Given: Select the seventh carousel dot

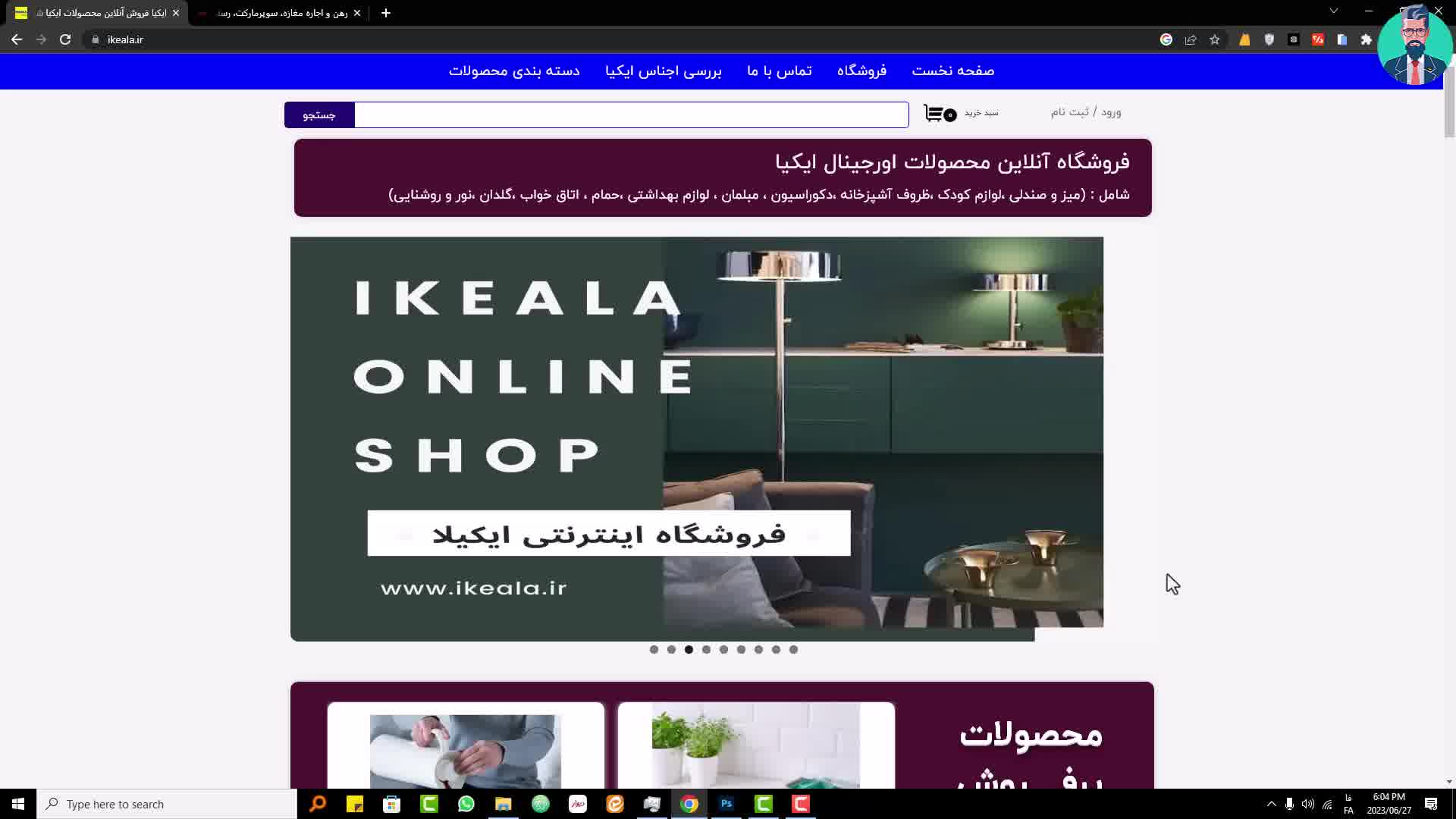Looking at the screenshot, I should coord(758,650).
